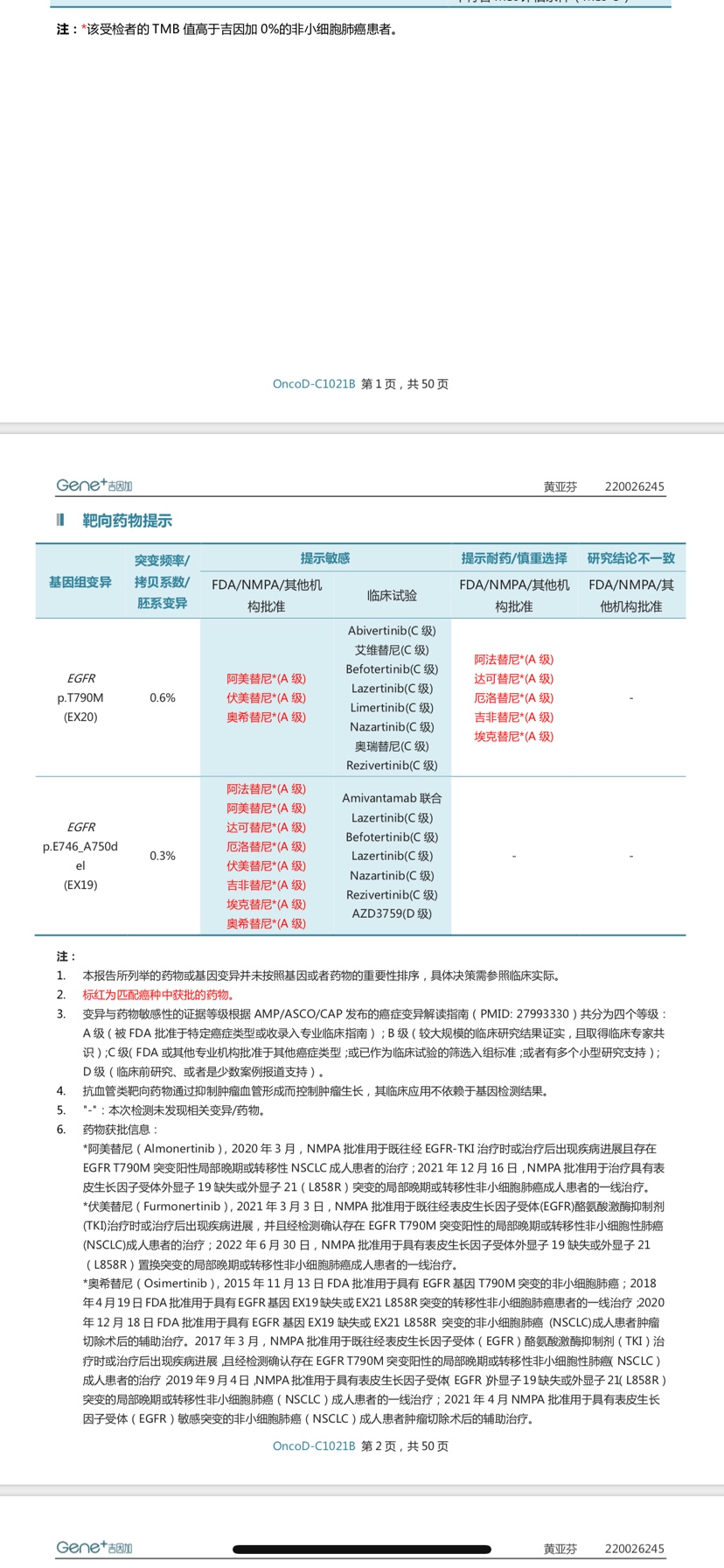Tap 达可替尼*(A级) in the T790M resistance column
Screen dimensions: 724x1568
(514, 678)
